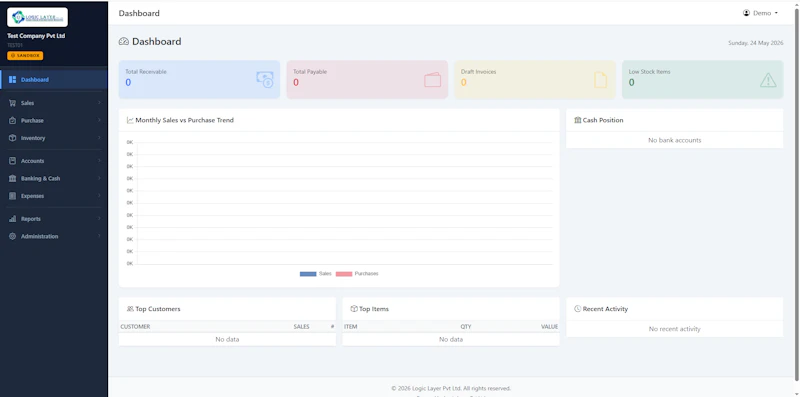Click the bank icon next to Cash Position
The height and width of the screenshot is (397, 800).
pyautogui.click(x=578, y=120)
